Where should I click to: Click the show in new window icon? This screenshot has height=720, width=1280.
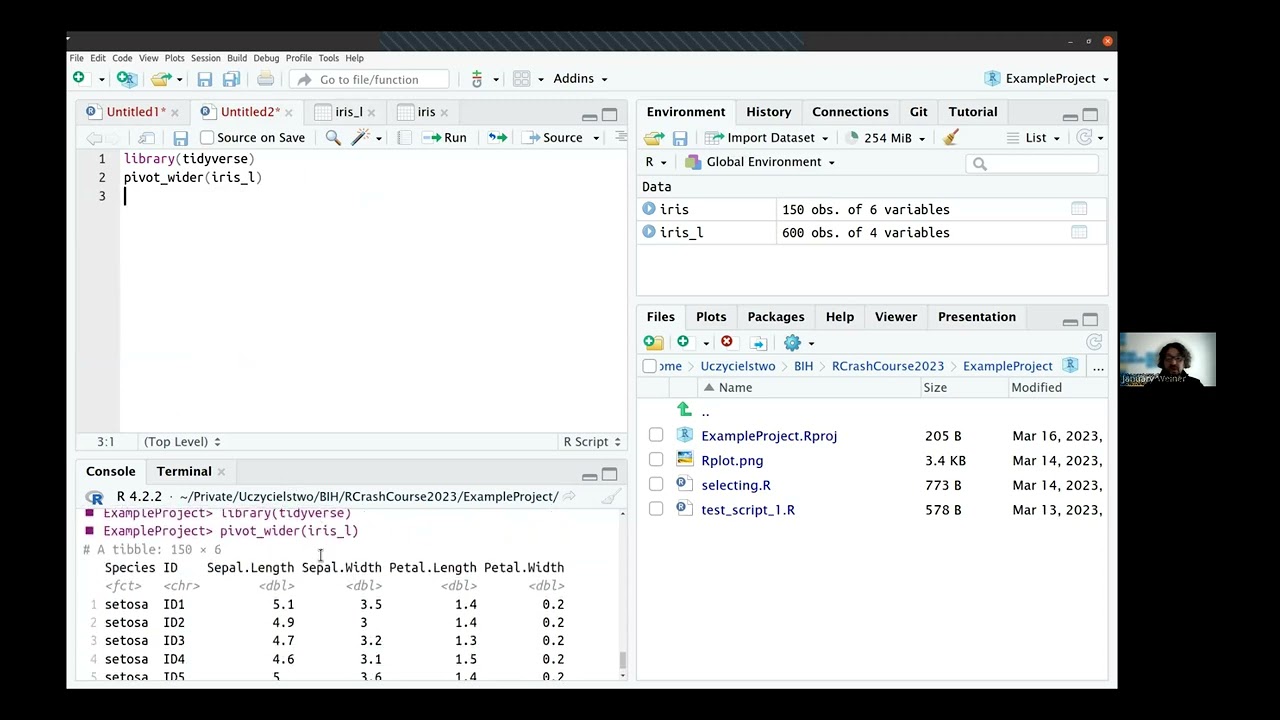[146, 138]
